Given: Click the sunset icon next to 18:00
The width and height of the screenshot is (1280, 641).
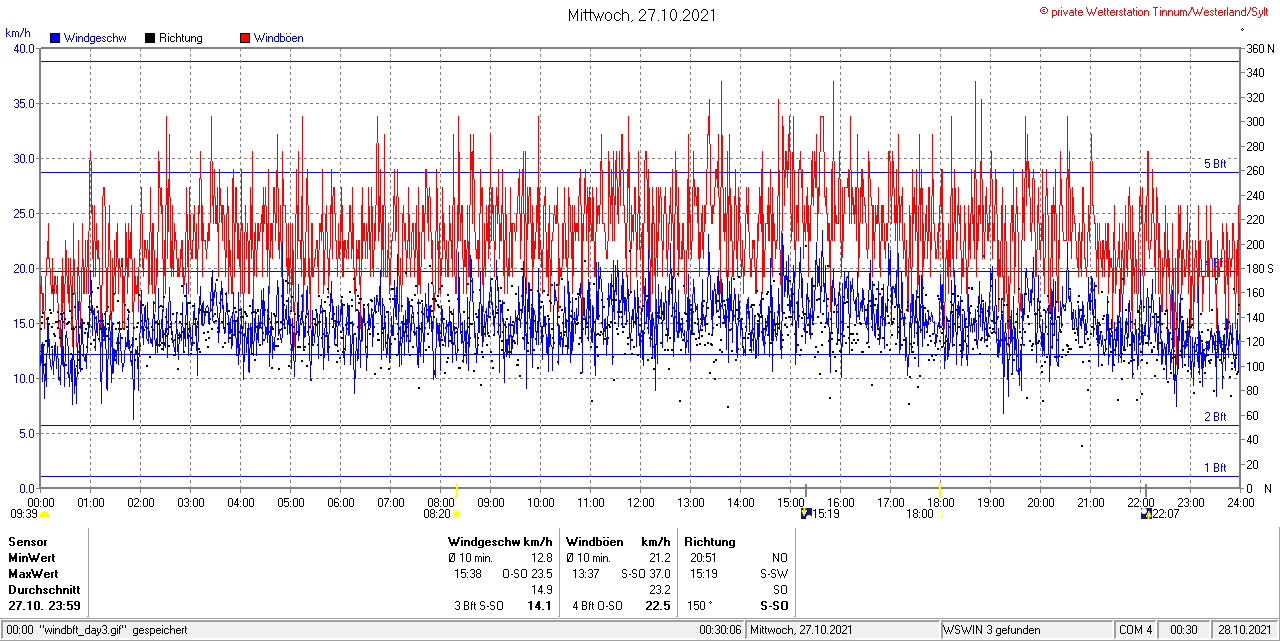Looking at the screenshot, I should [x=940, y=514].
